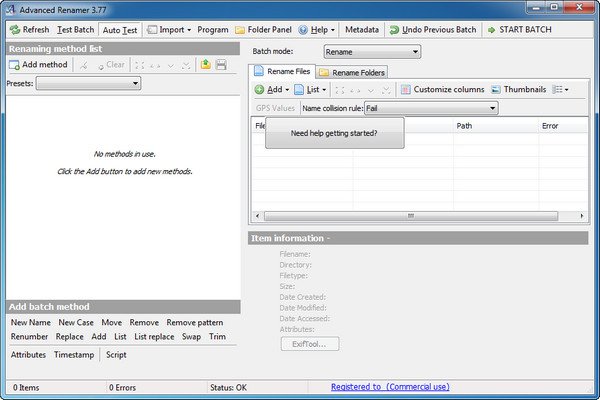The height and width of the screenshot is (400, 600).
Task: Add a Timestamp batch method
Action: pos(74,355)
